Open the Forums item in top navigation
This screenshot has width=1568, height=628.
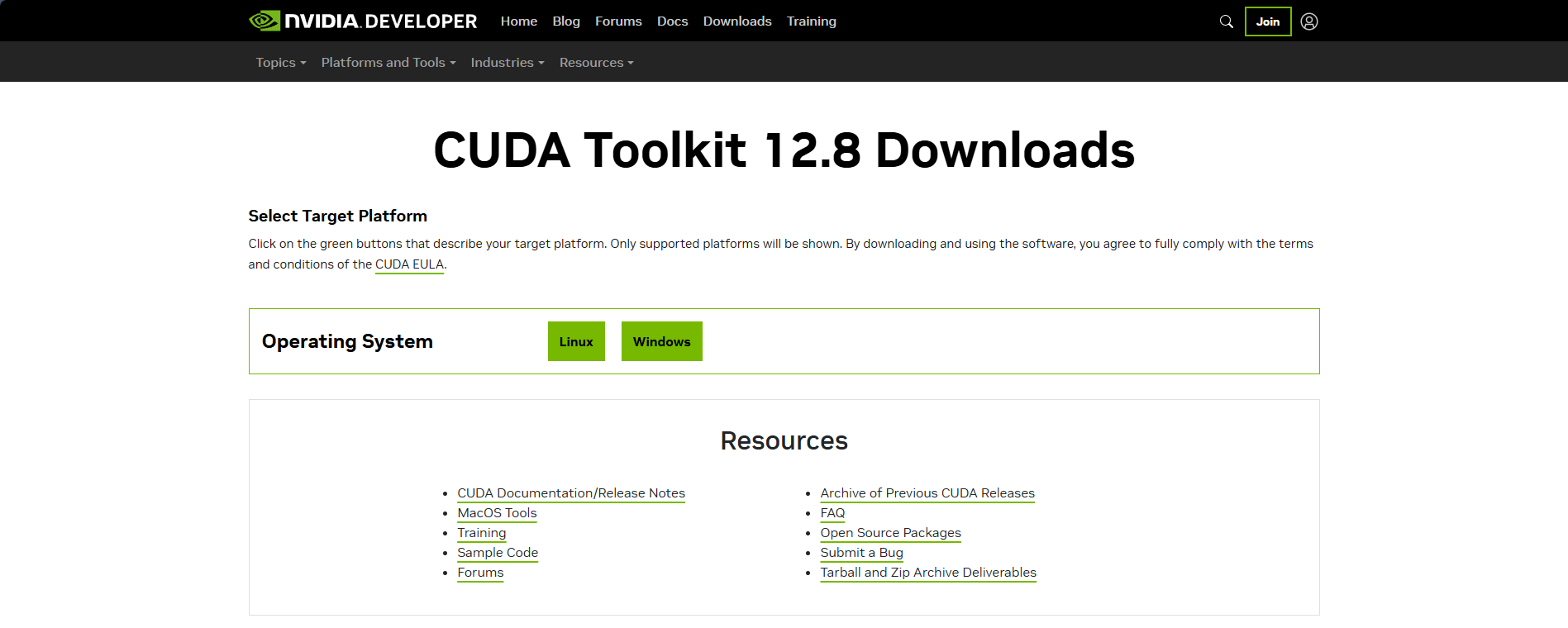618,21
